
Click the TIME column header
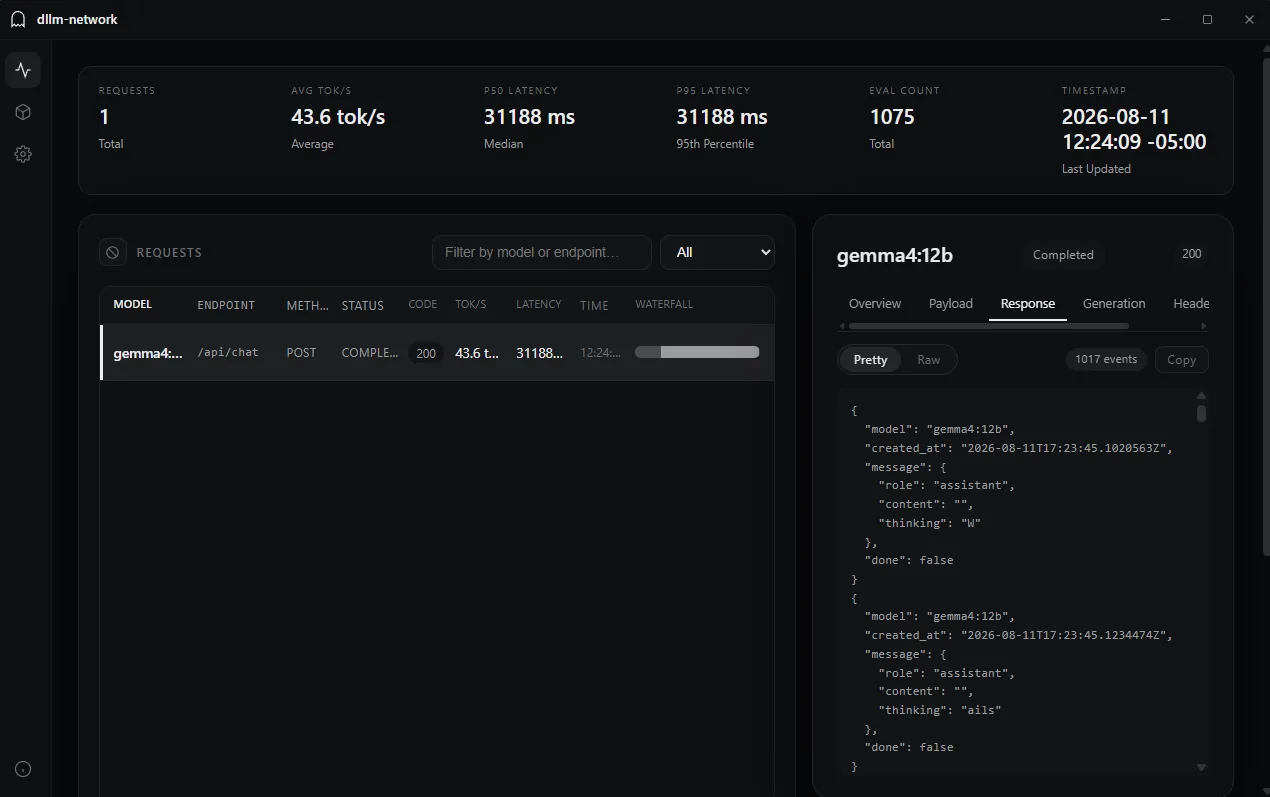click(x=594, y=306)
